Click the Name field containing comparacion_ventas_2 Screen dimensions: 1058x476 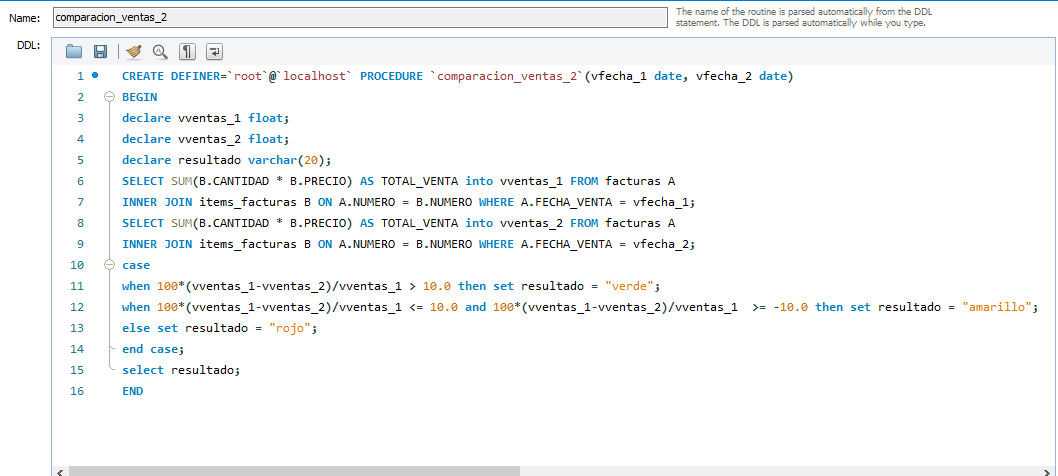(359, 18)
